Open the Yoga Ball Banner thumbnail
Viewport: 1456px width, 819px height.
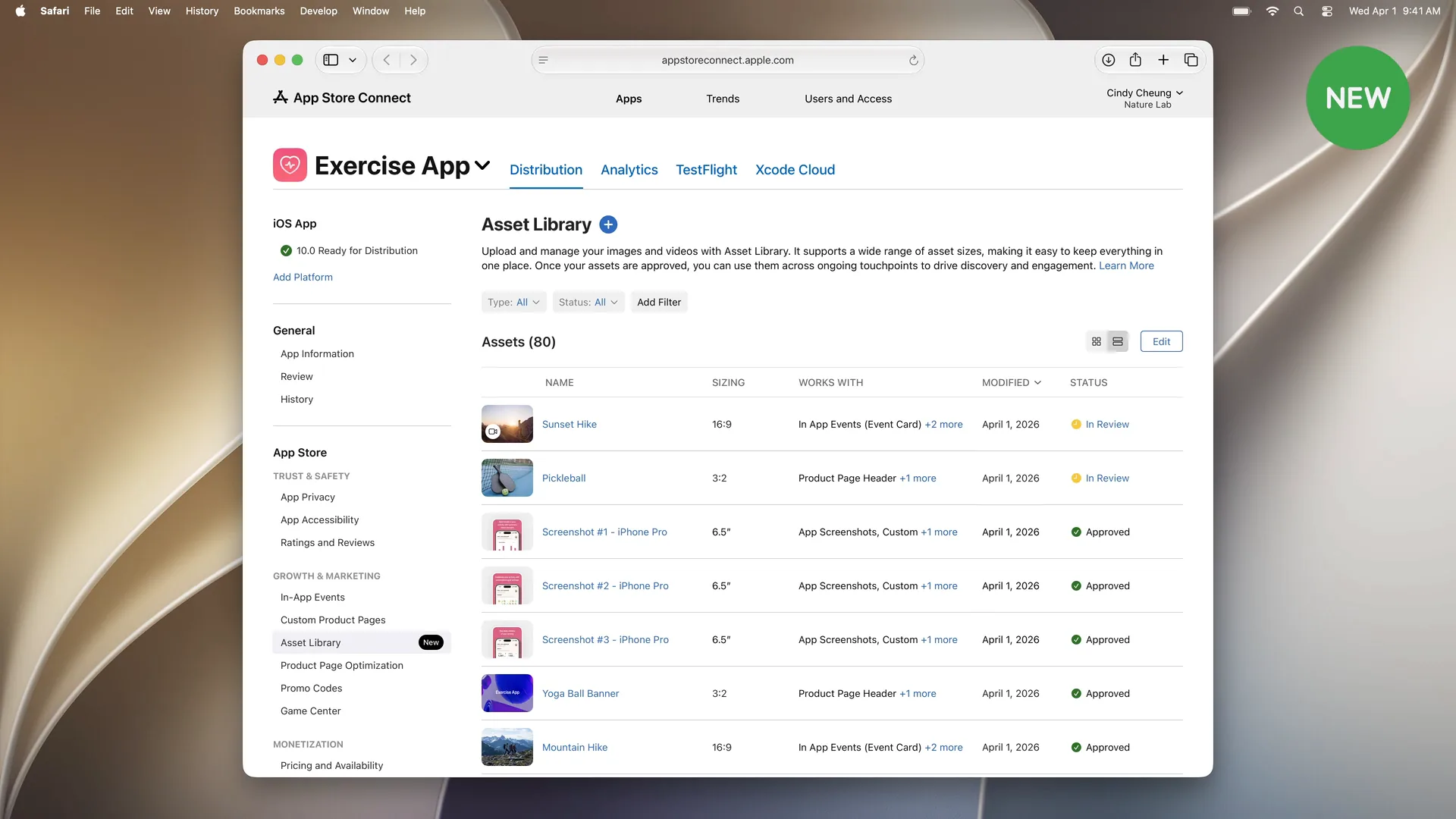coord(507,693)
